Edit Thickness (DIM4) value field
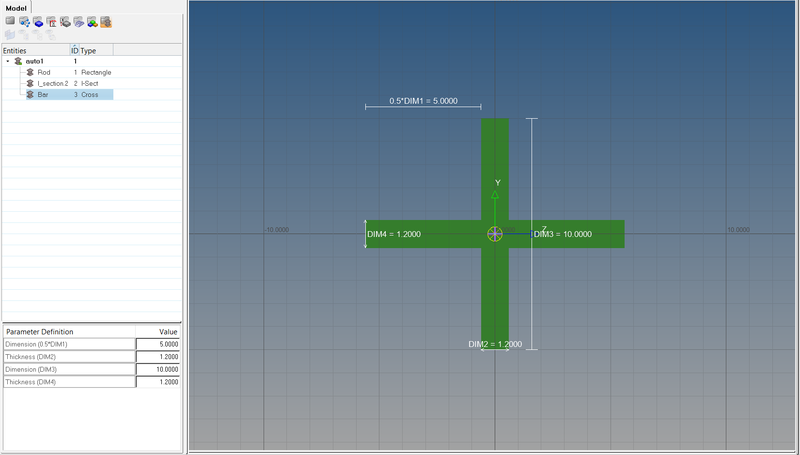This screenshot has height=455, width=800. pos(158,382)
